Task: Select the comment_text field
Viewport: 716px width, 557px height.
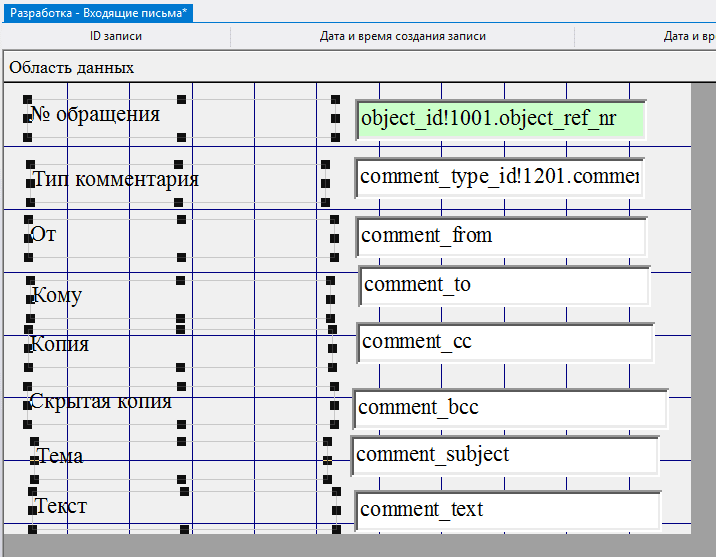Action: pyautogui.click(x=506, y=510)
